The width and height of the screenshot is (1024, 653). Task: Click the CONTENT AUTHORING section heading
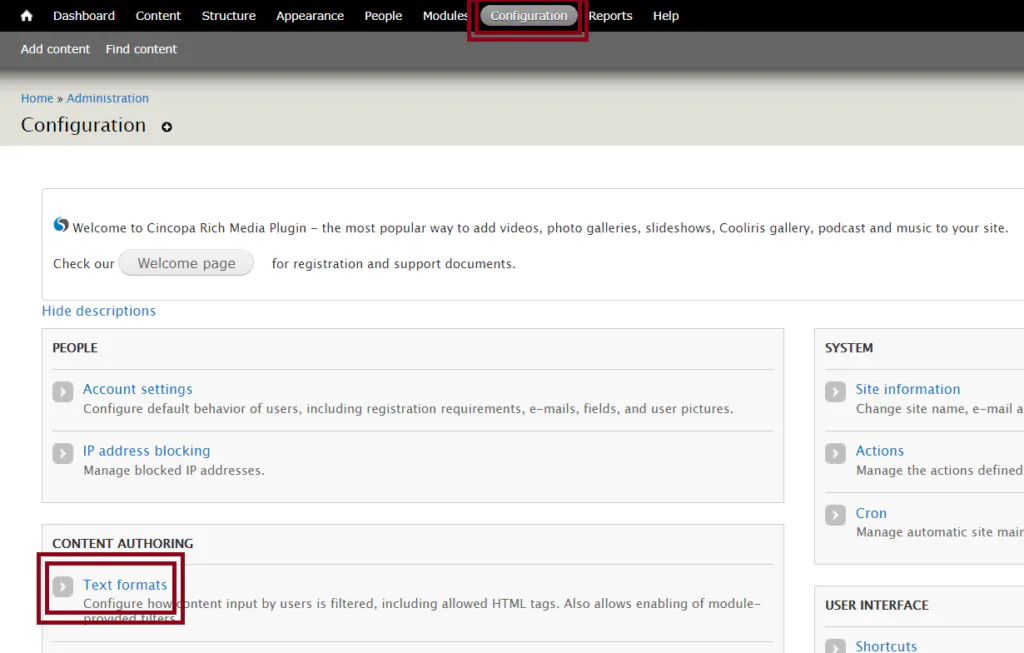coord(123,543)
